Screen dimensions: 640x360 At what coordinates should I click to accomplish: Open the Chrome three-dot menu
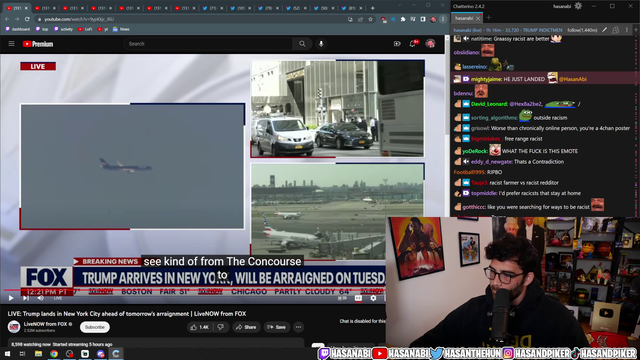pos(443,19)
